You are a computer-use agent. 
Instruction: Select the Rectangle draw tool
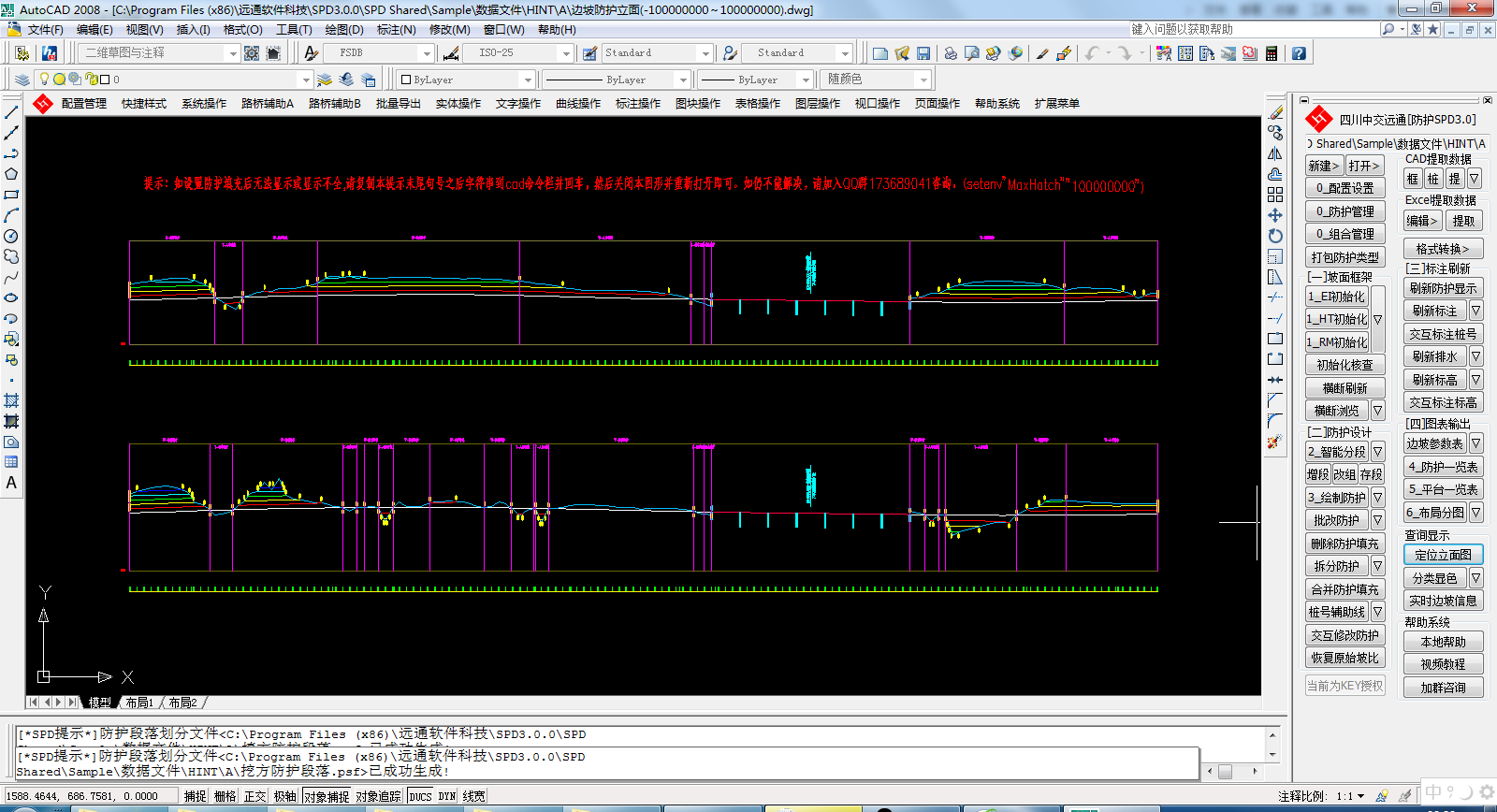coord(11,195)
